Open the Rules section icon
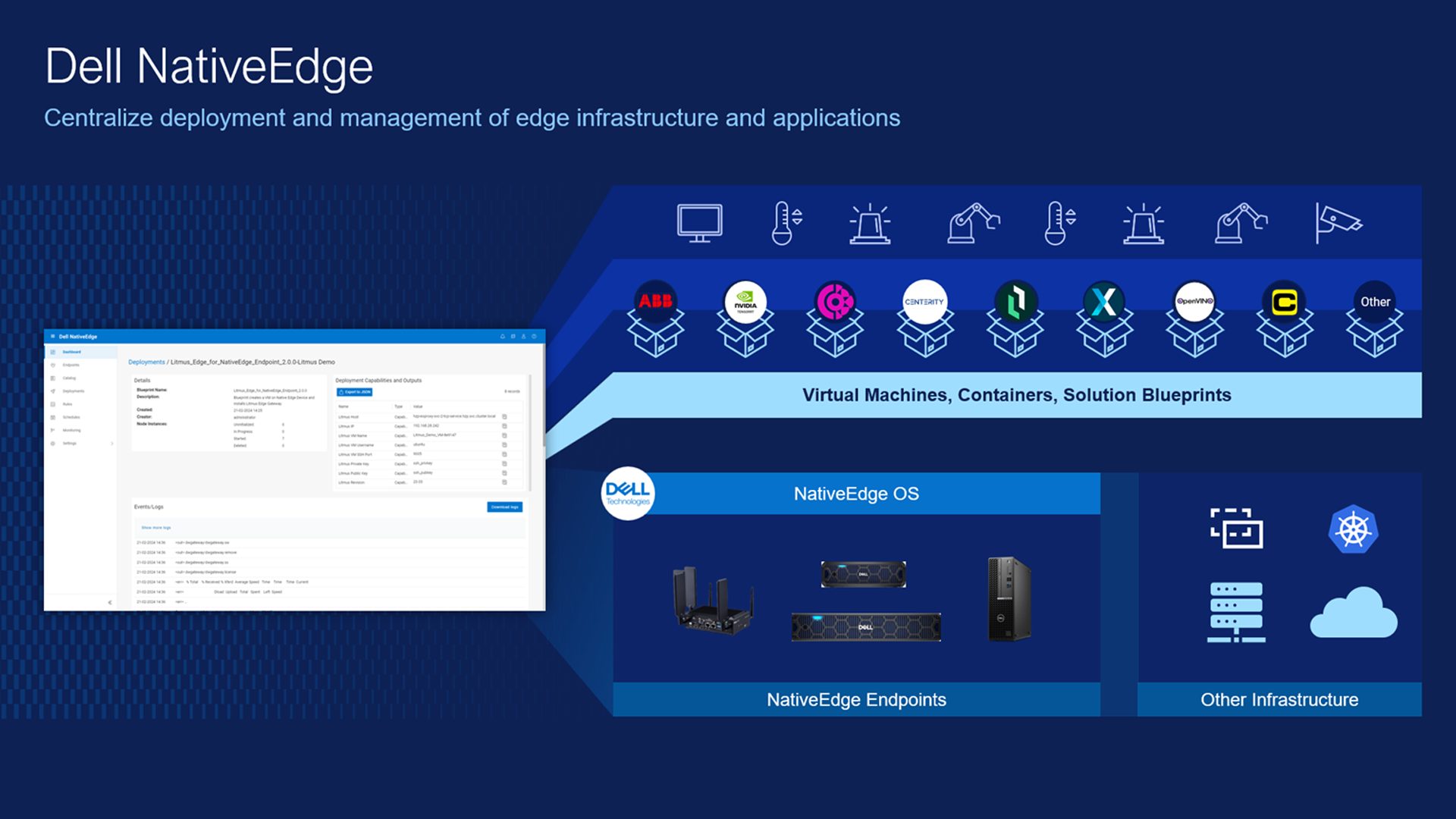 (53, 404)
